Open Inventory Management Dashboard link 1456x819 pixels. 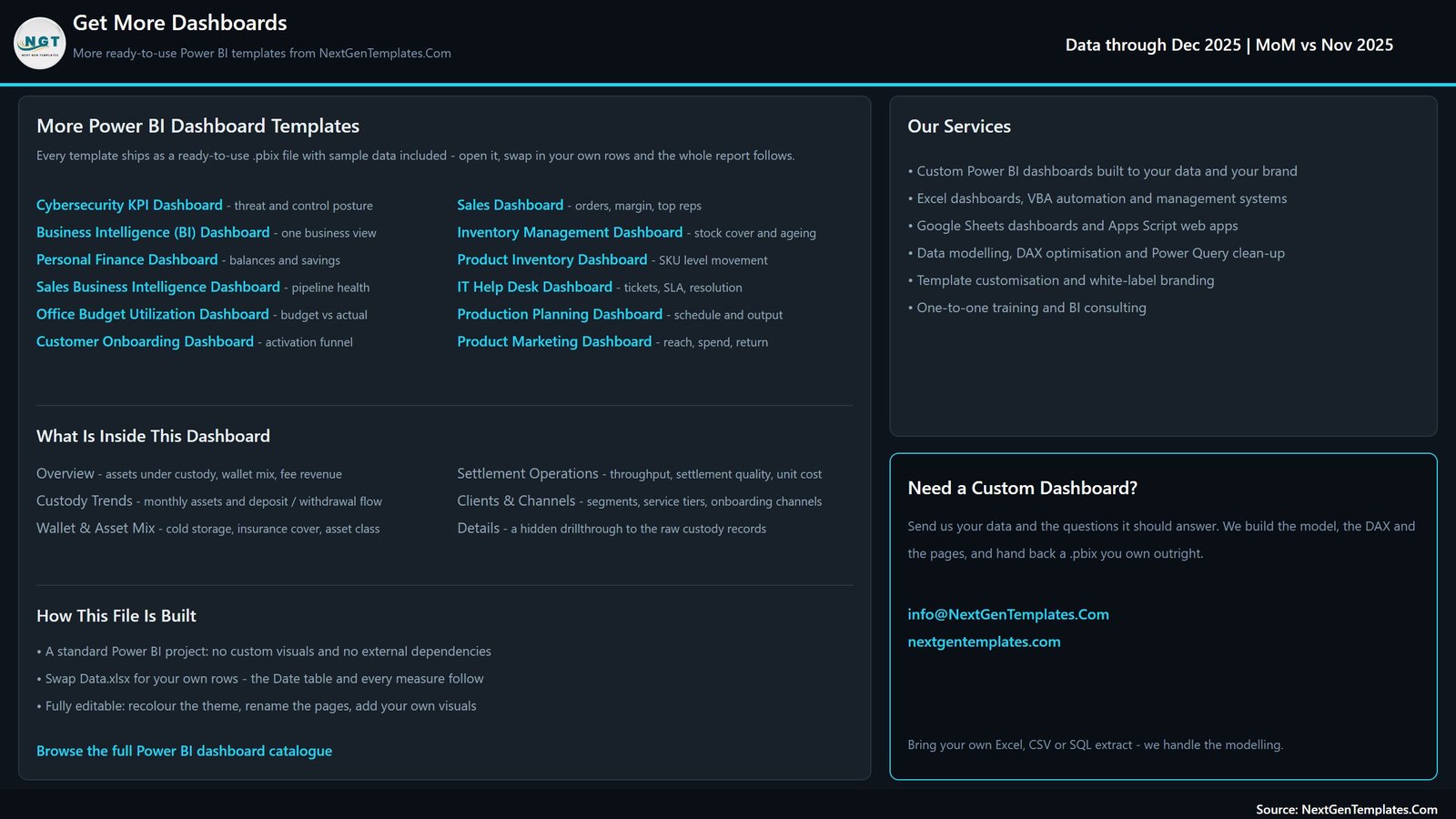pos(570,233)
